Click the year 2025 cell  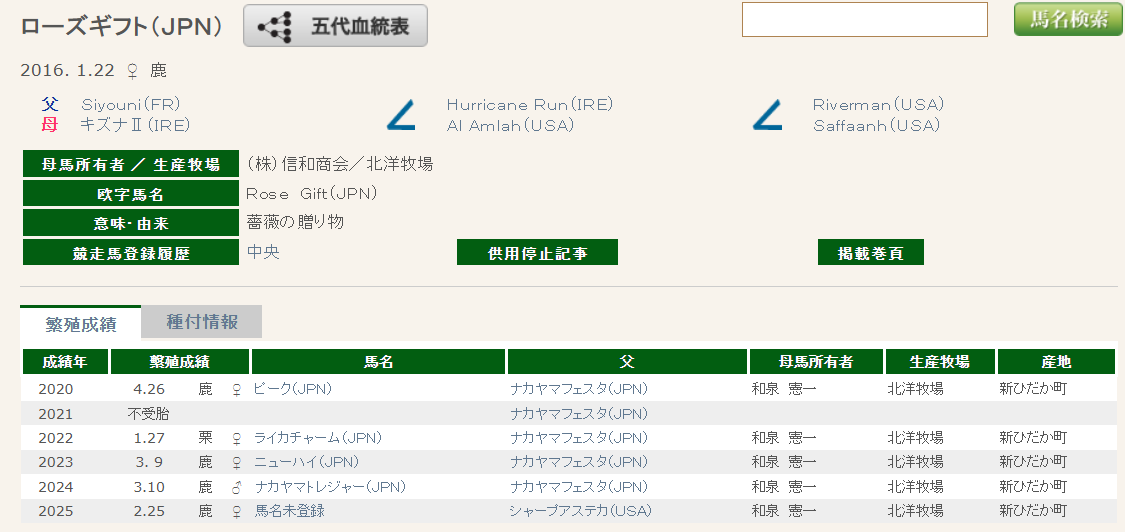56,511
